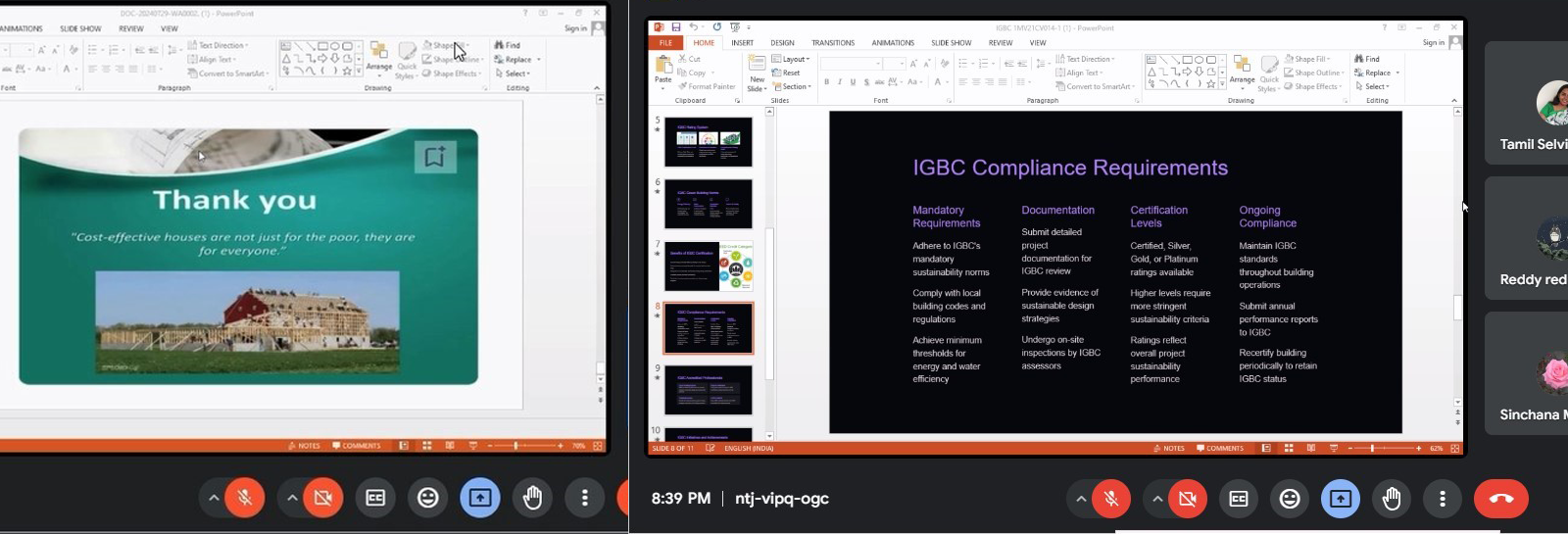Viewport: 1568px width, 534px height.
Task: Click Convert to SmartArt in right PowerPoint
Action: point(1096,86)
